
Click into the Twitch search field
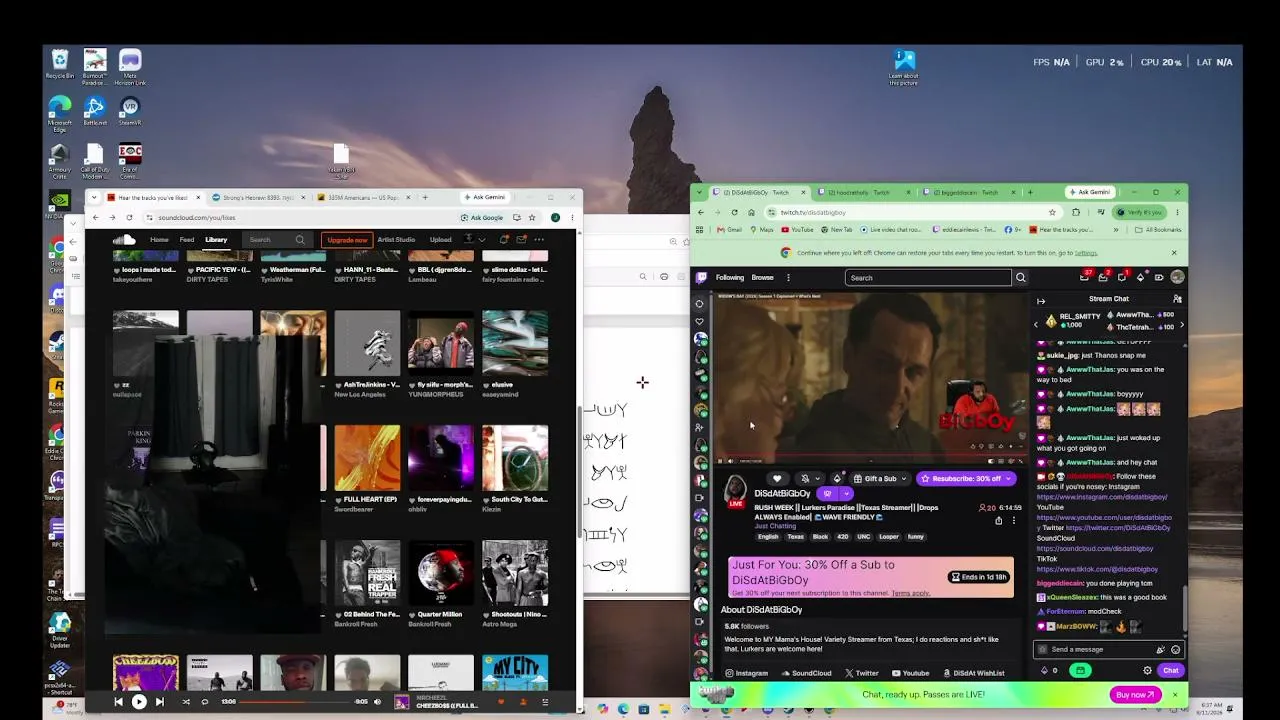[x=928, y=278]
